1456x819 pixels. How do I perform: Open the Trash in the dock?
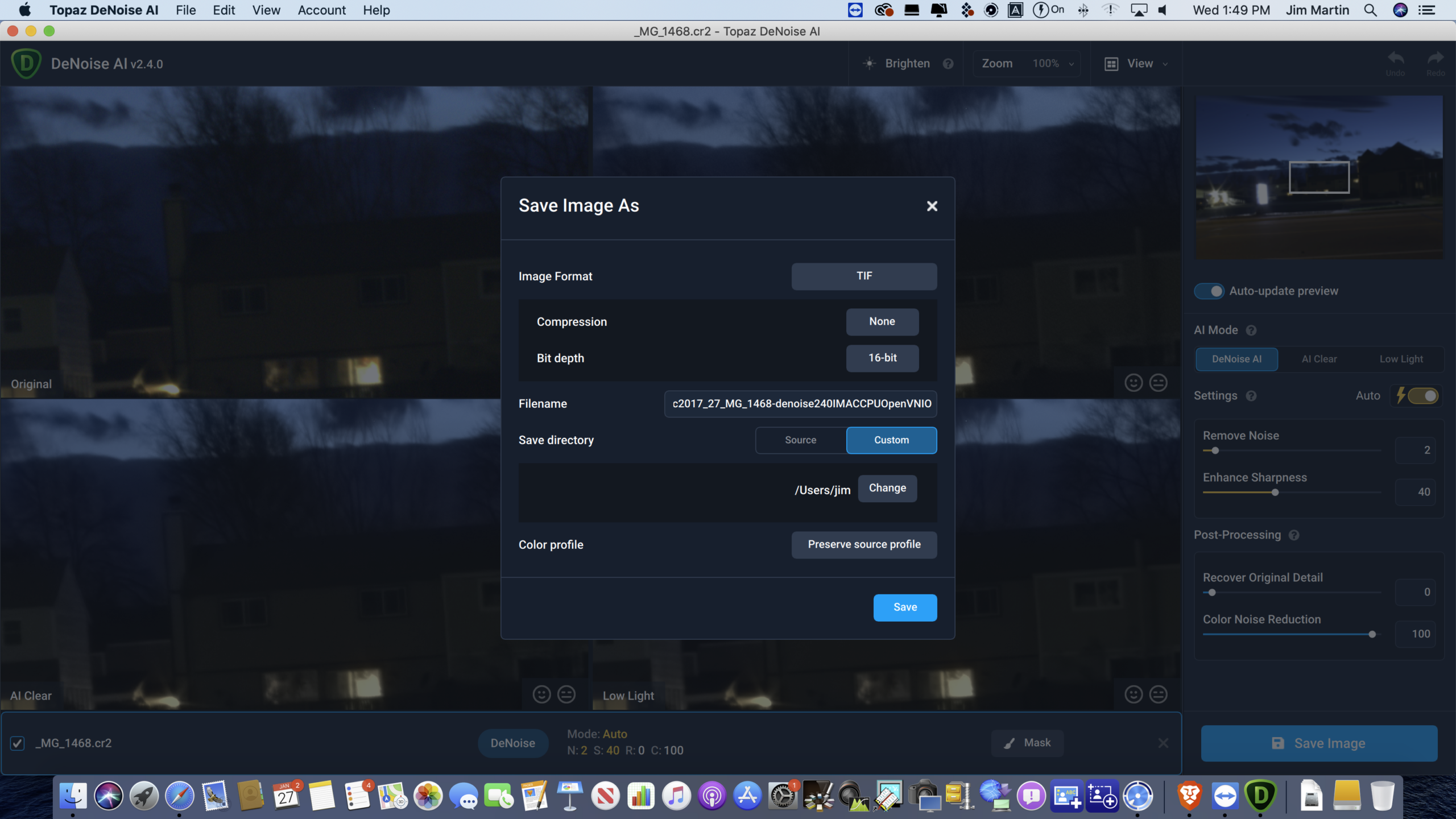click(1382, 795)
